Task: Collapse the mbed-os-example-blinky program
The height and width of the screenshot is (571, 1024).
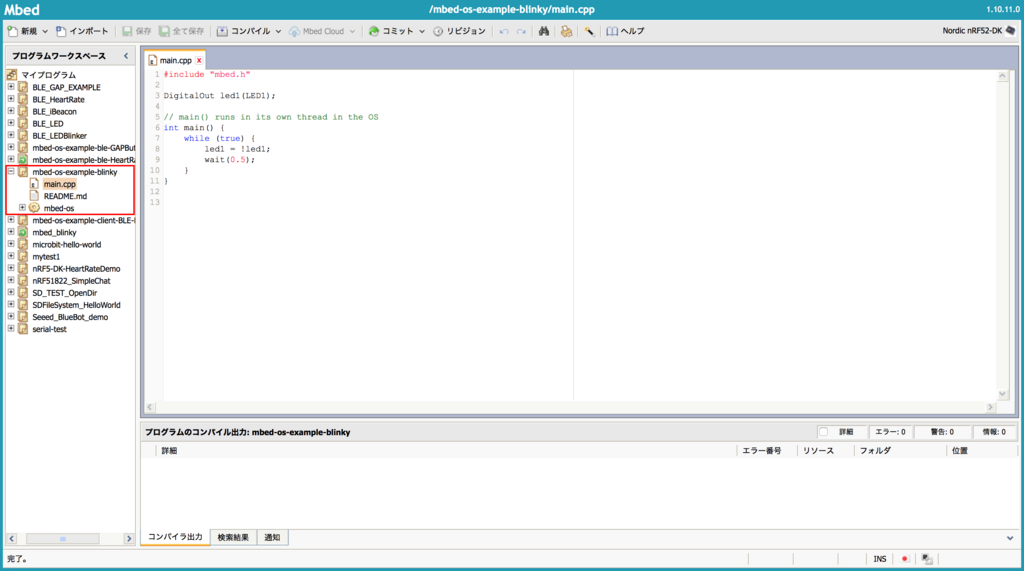Action: click(11, 172)
